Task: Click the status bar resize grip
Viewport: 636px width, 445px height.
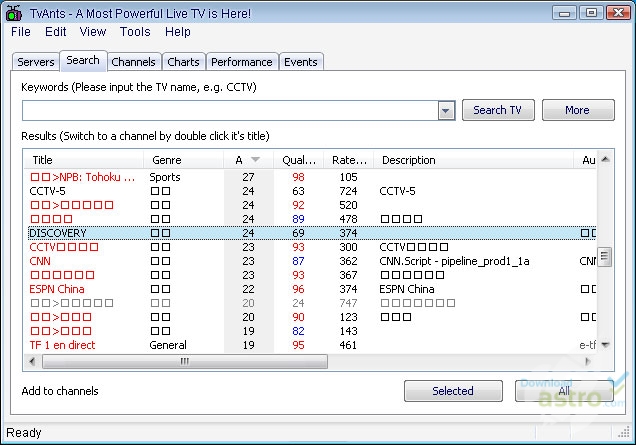Action: click(624, 433)
